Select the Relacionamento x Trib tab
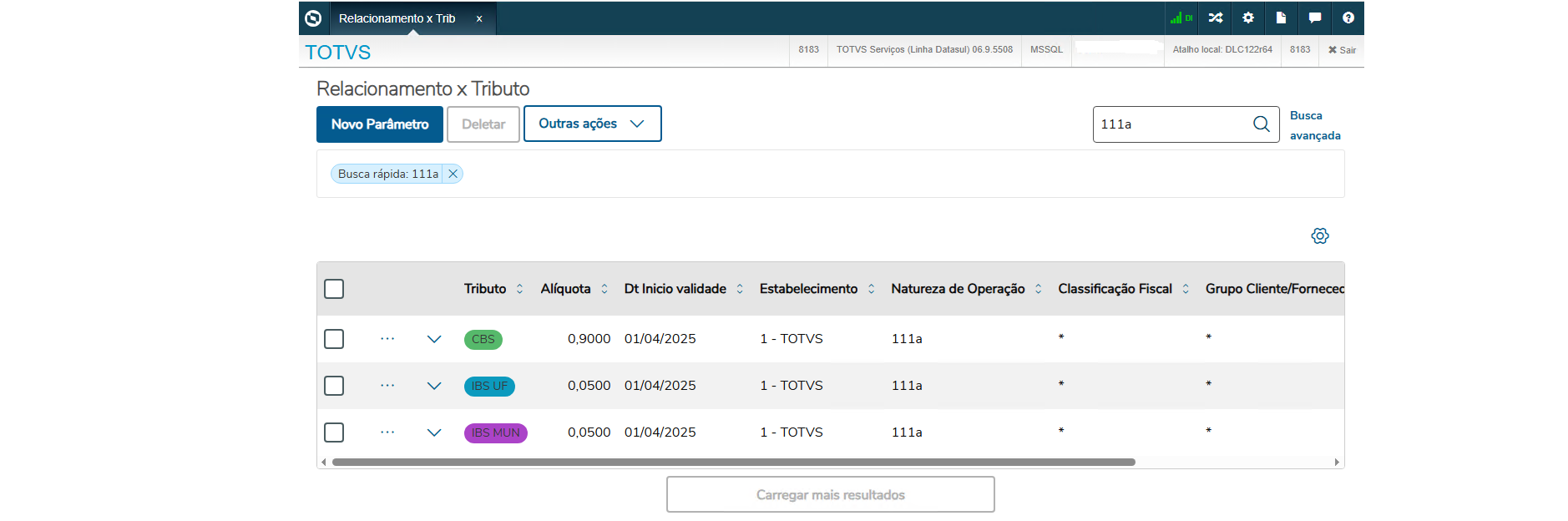Viewport: 1568px width, 521px height. click(397, 18)
